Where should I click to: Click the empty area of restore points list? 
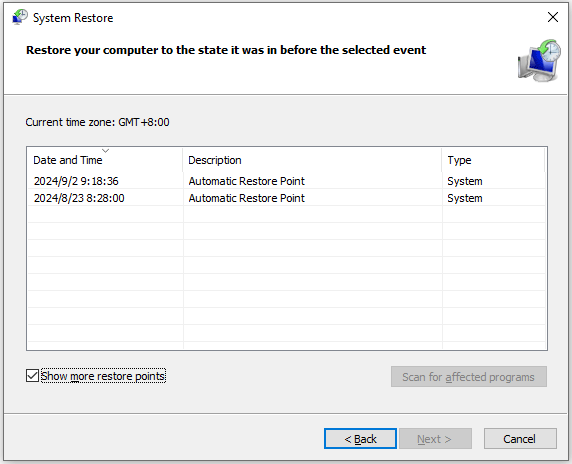pos(286,277)
